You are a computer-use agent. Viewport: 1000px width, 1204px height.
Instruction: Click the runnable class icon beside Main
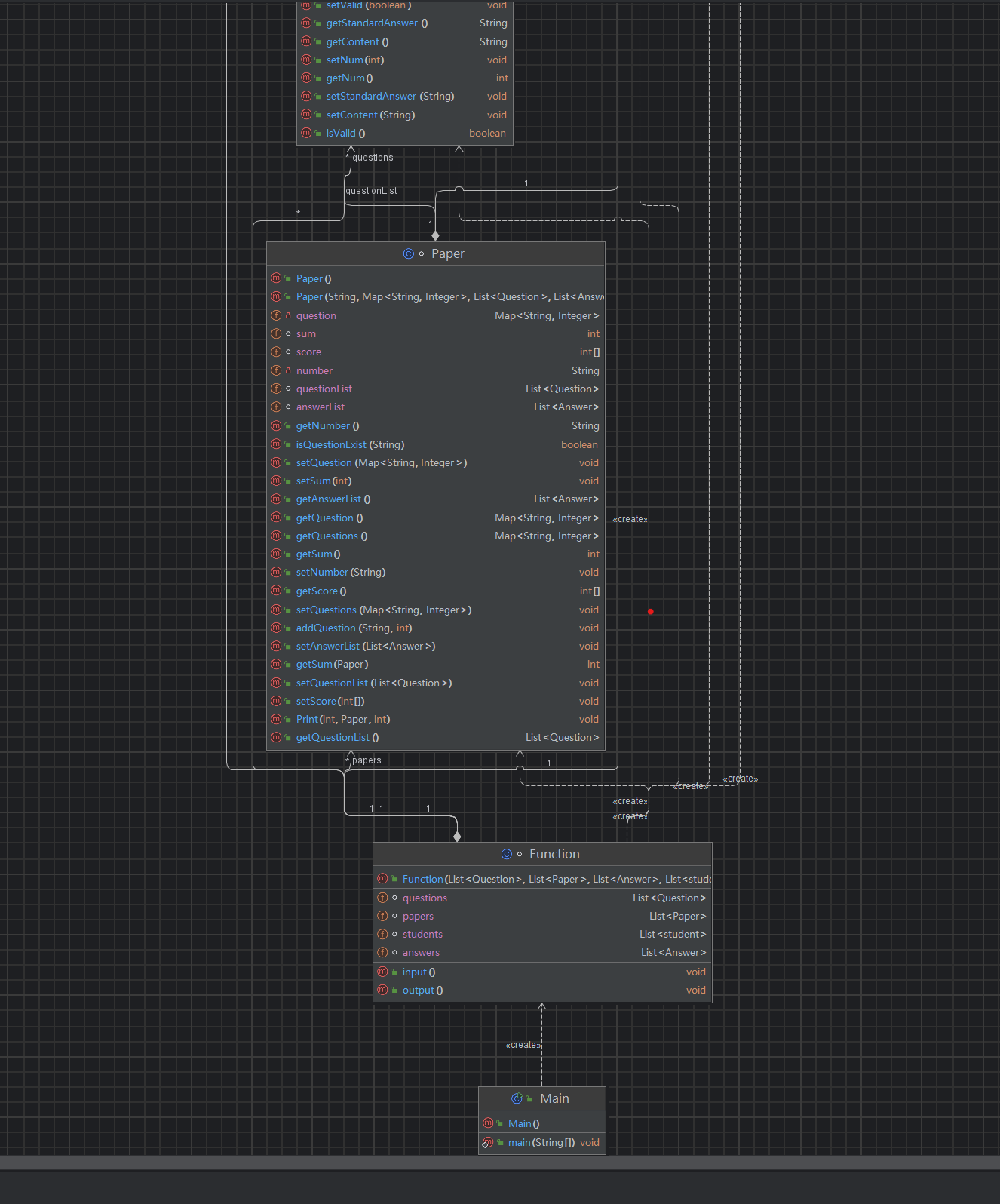(x=517, y=1098)
